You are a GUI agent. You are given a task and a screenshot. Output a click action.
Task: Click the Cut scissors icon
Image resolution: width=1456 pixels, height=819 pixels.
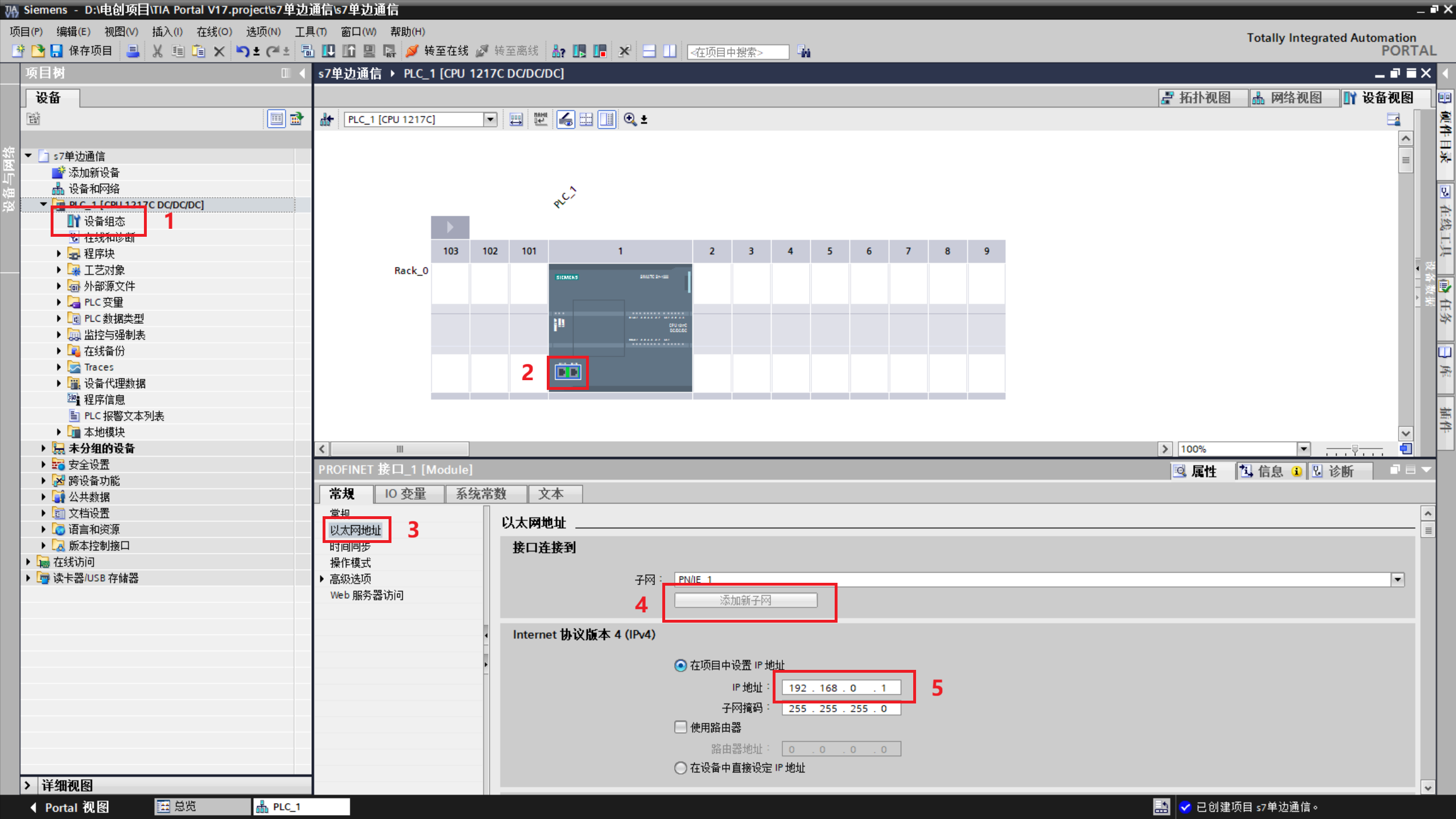[157, 51]
